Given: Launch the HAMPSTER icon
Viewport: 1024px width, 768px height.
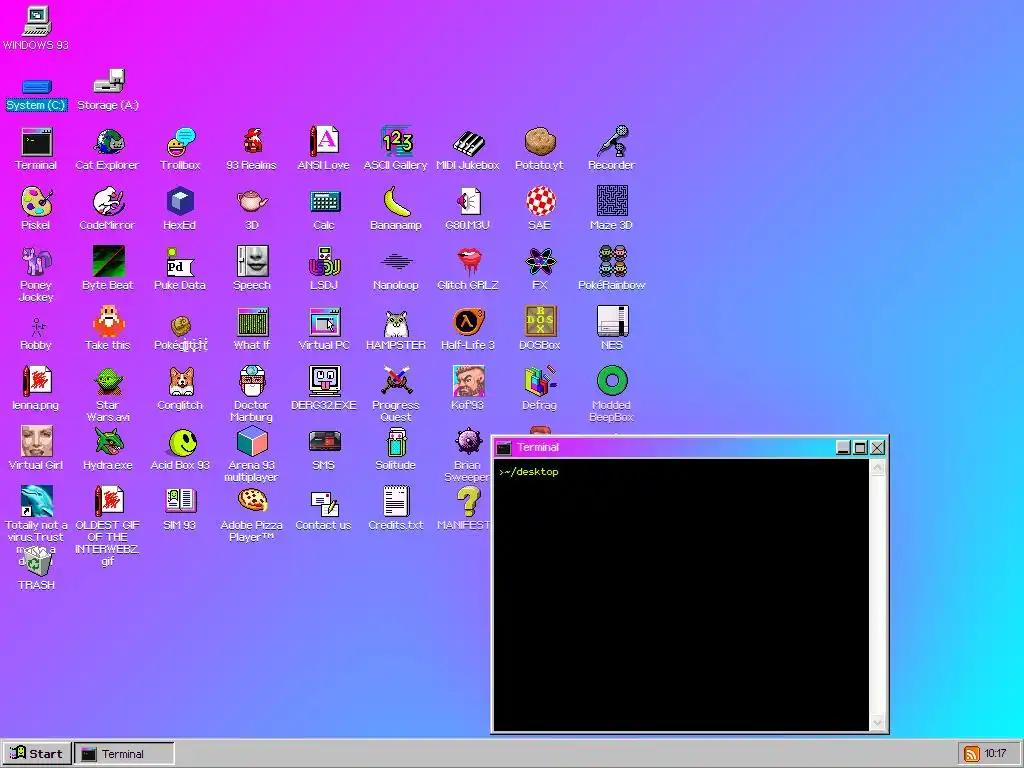Looking at the screenshot, I should point(396,322).
